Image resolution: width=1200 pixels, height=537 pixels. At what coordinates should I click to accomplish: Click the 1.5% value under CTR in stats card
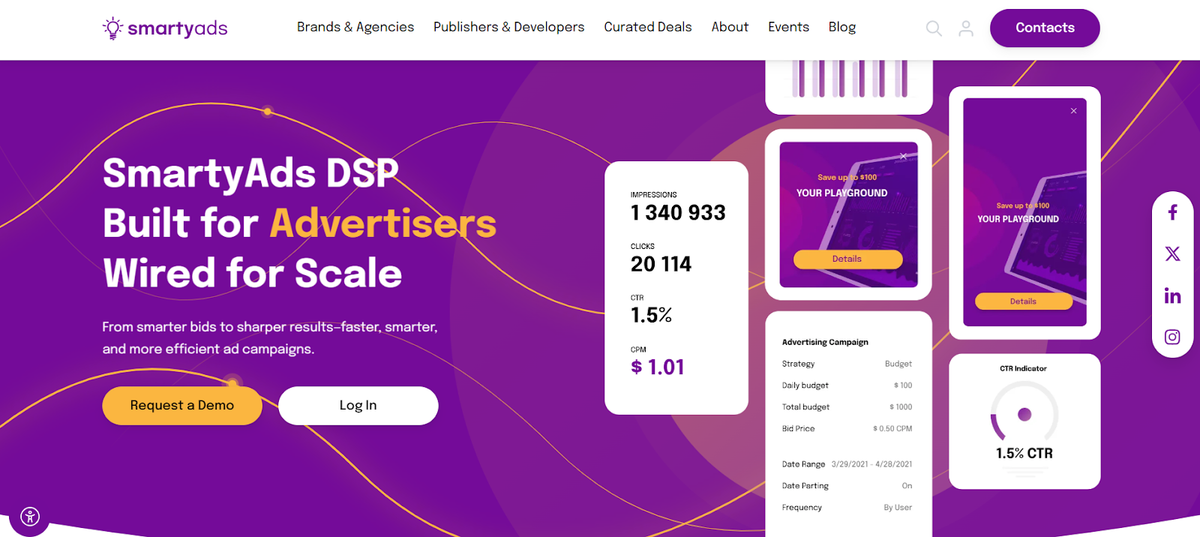pyautogui.click(x=651, y=315)
